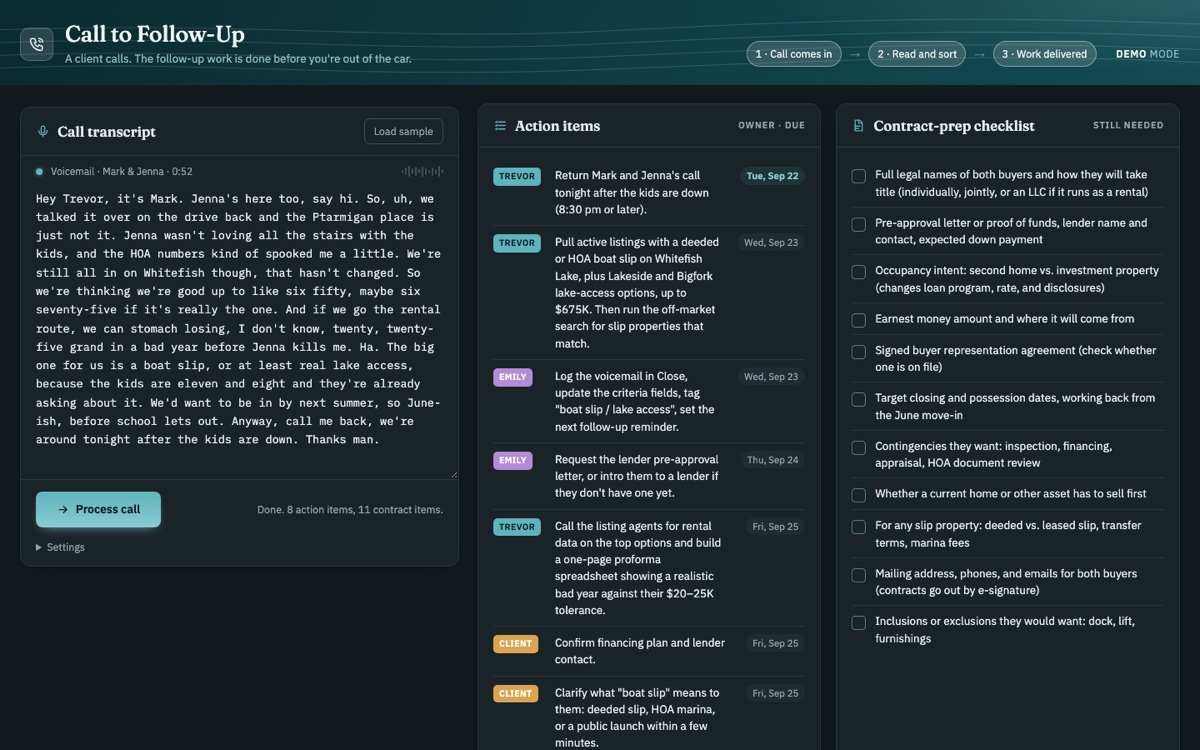Viewport: 1200px width, 750px height.
Task: Check the inclusions or exclusions item
Action: (858, 623)
